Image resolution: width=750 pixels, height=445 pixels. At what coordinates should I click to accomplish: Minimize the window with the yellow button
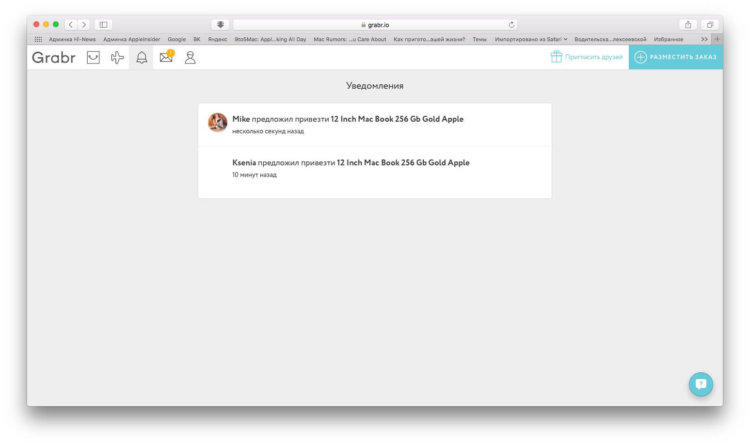46,24
